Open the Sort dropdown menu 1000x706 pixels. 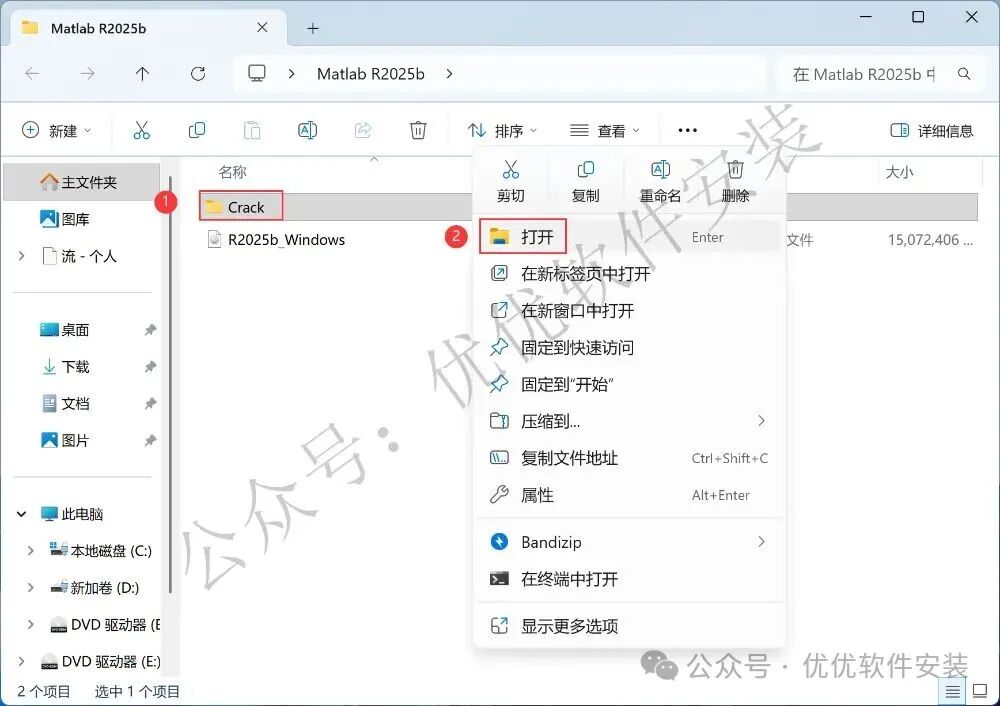(503, 131)
